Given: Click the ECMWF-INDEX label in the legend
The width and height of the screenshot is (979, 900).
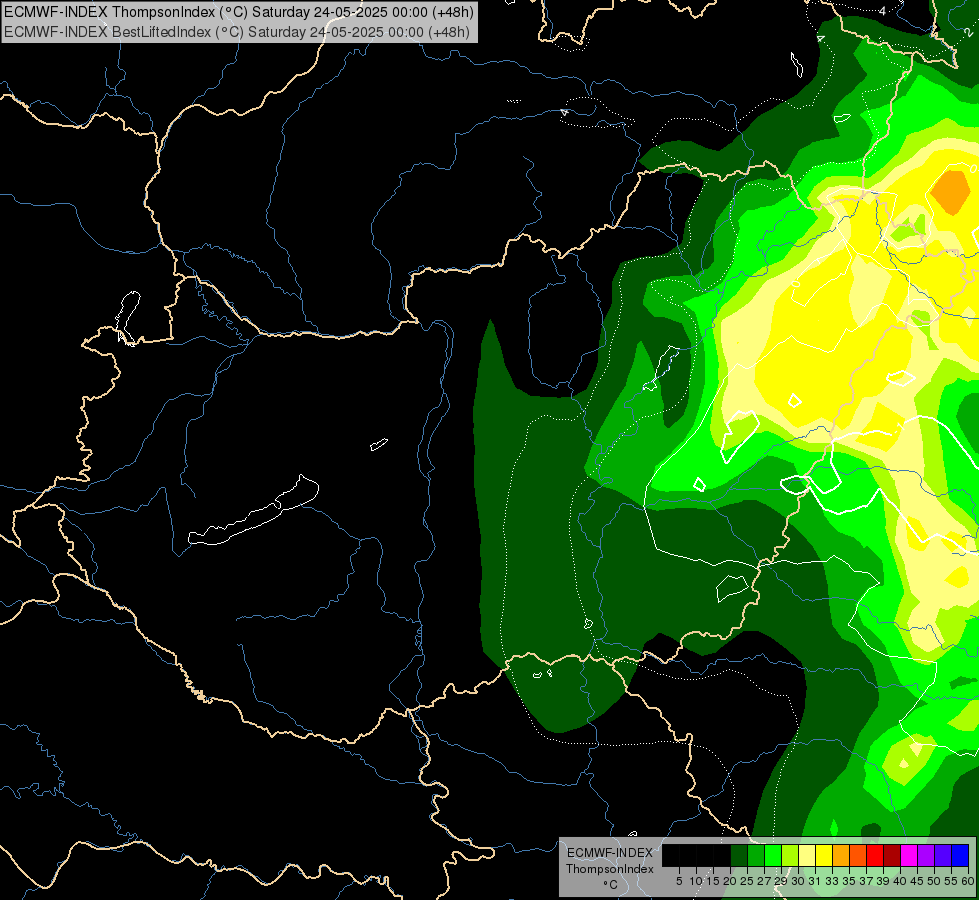Looking at the screenshot, I should [610, 853].
